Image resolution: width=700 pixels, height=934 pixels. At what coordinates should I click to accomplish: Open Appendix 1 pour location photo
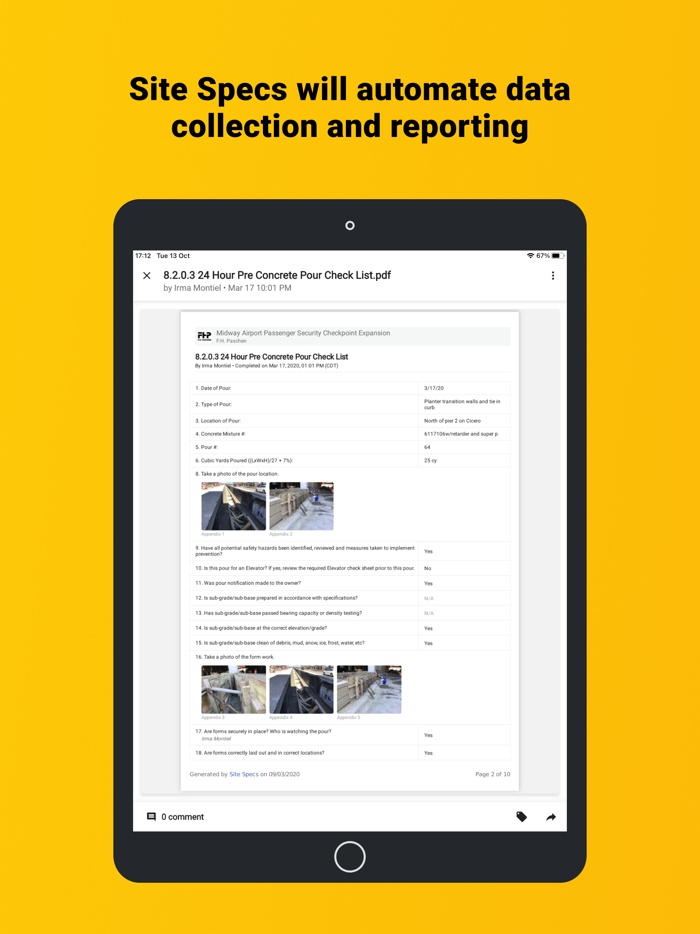(234, 506)
